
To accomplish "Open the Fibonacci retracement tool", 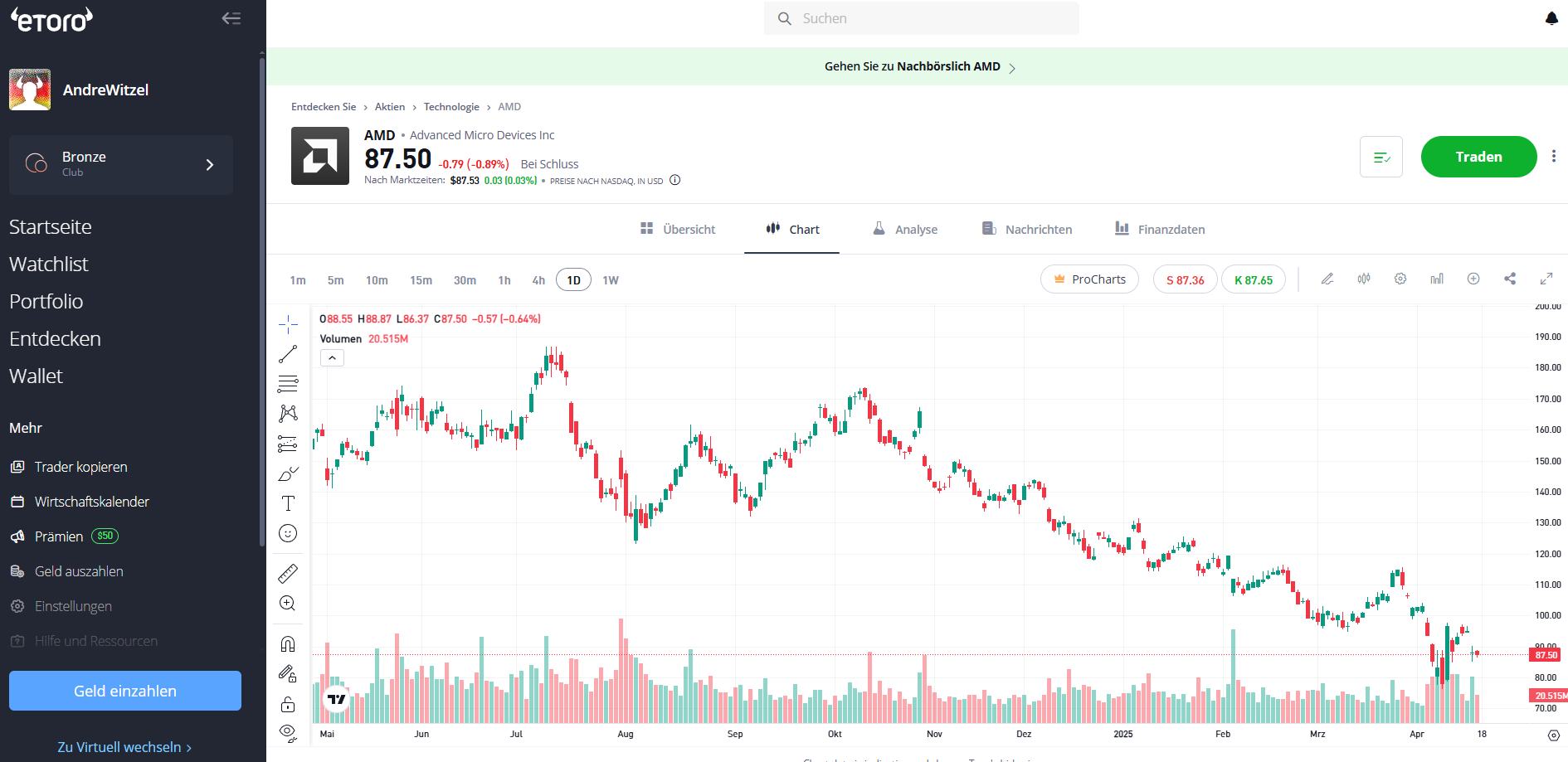I will coord(288,384).
